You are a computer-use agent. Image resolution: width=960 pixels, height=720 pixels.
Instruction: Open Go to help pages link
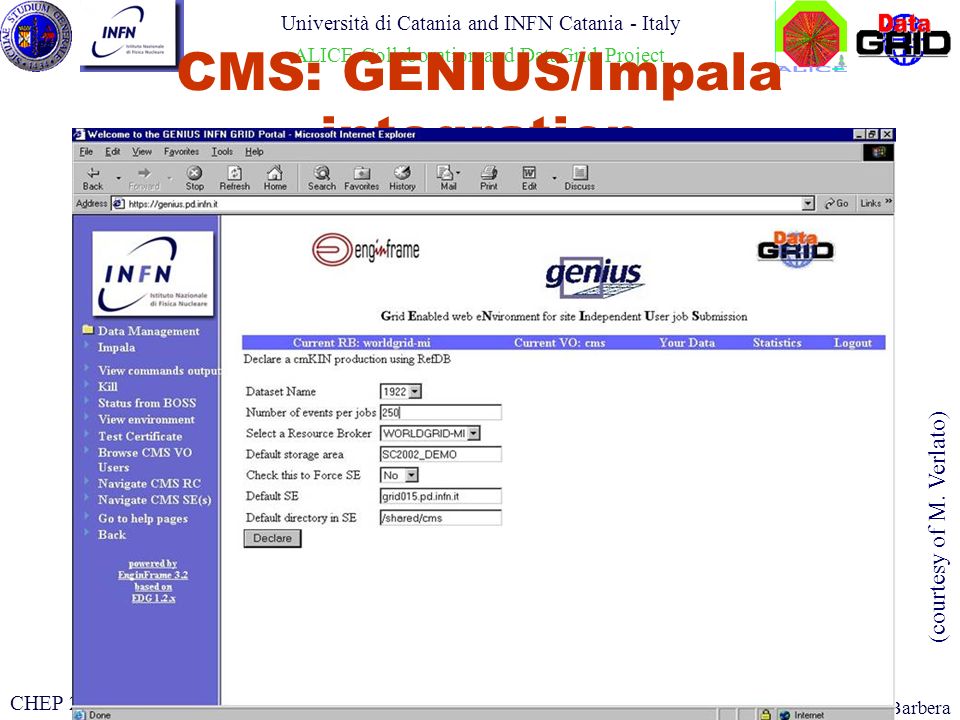tap(143, 519)
